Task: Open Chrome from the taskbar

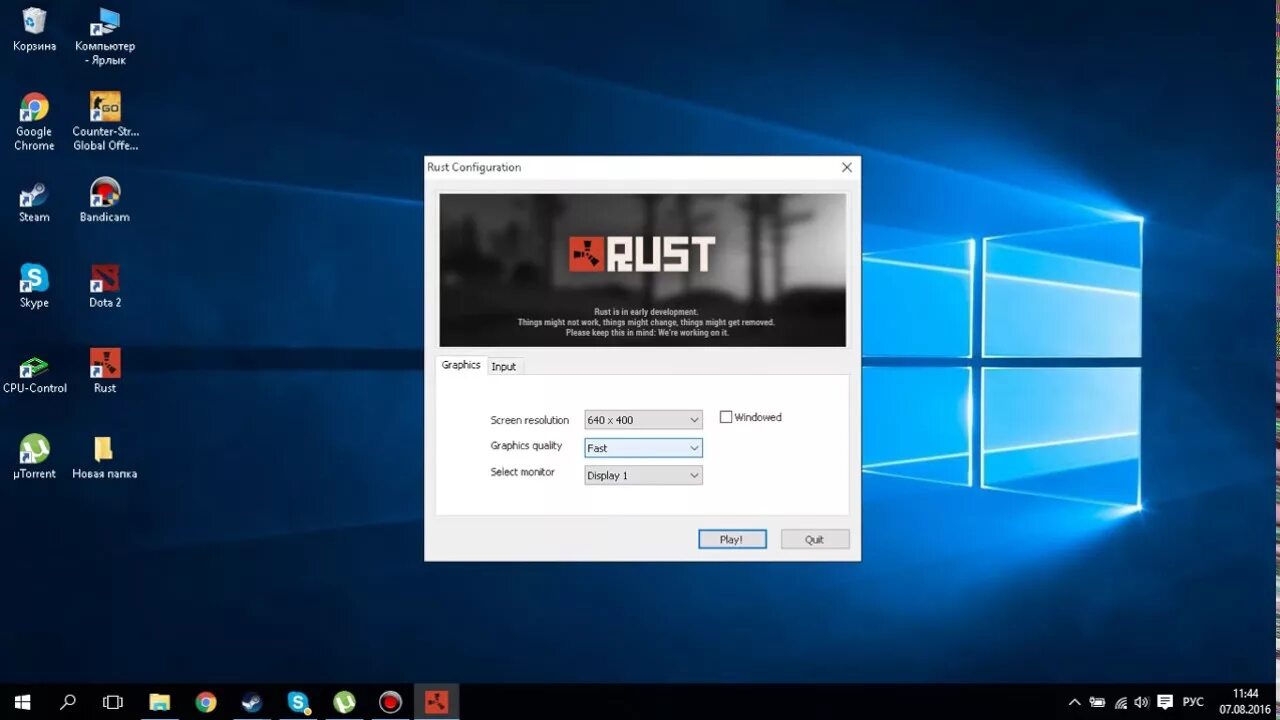Action: (x=206, y=702)
